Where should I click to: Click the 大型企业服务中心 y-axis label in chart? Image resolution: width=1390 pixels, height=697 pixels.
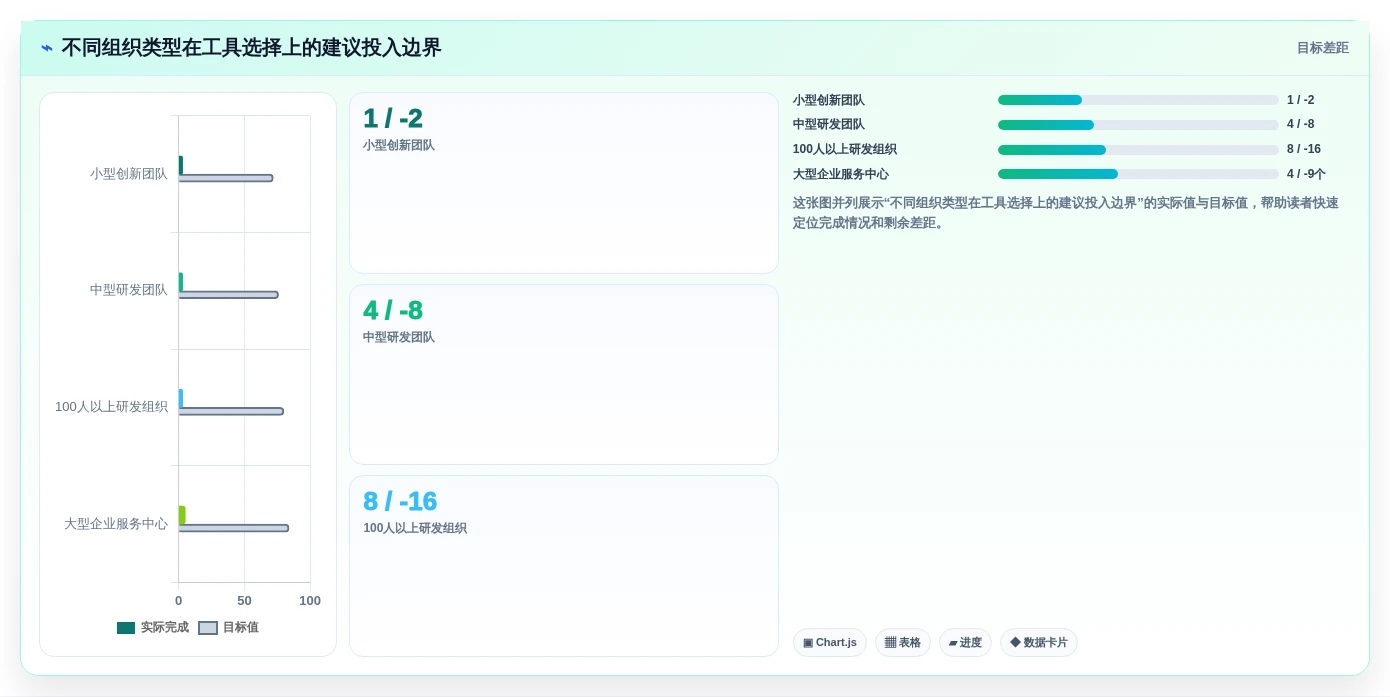116,524
